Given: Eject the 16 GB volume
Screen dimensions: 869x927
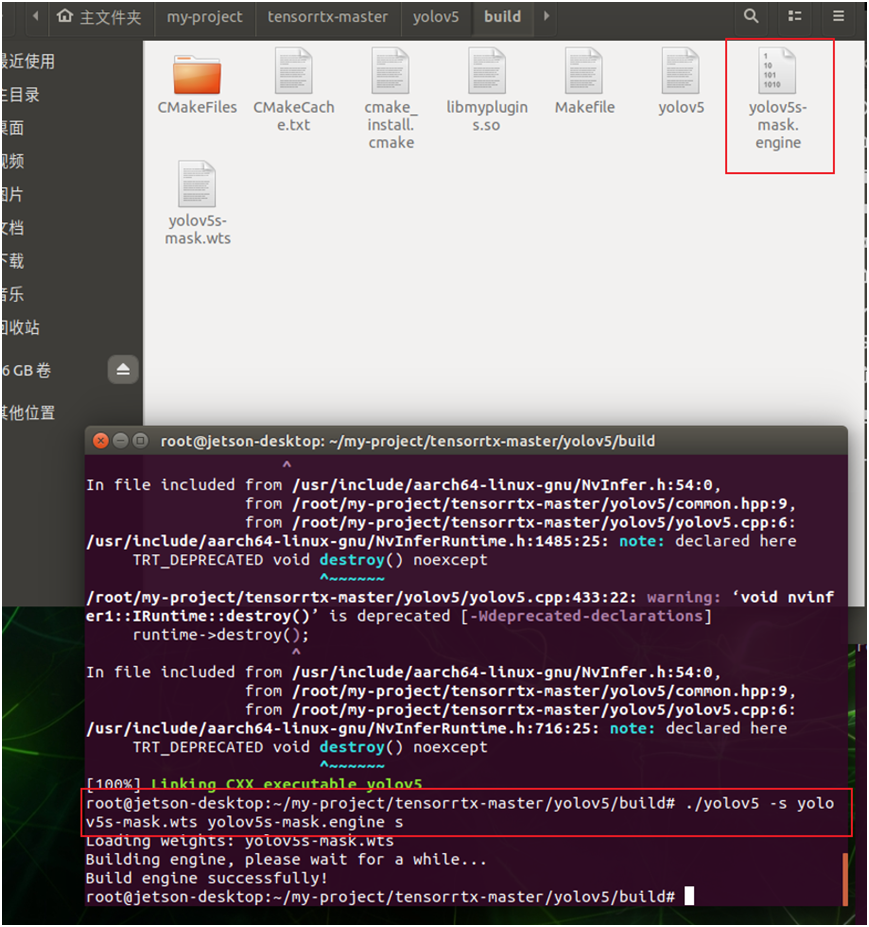Looking at the screenshot, I should pos(122,369).
